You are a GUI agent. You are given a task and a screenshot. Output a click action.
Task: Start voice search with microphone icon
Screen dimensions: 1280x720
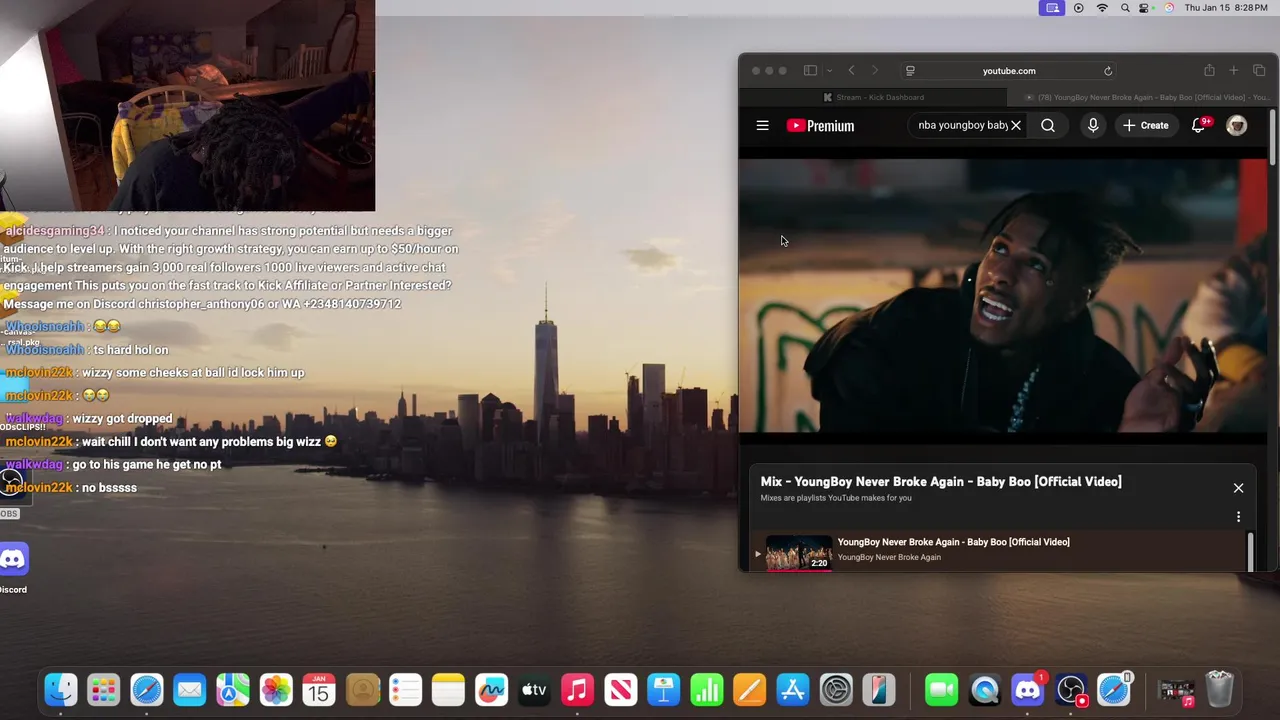point(1093,126)
